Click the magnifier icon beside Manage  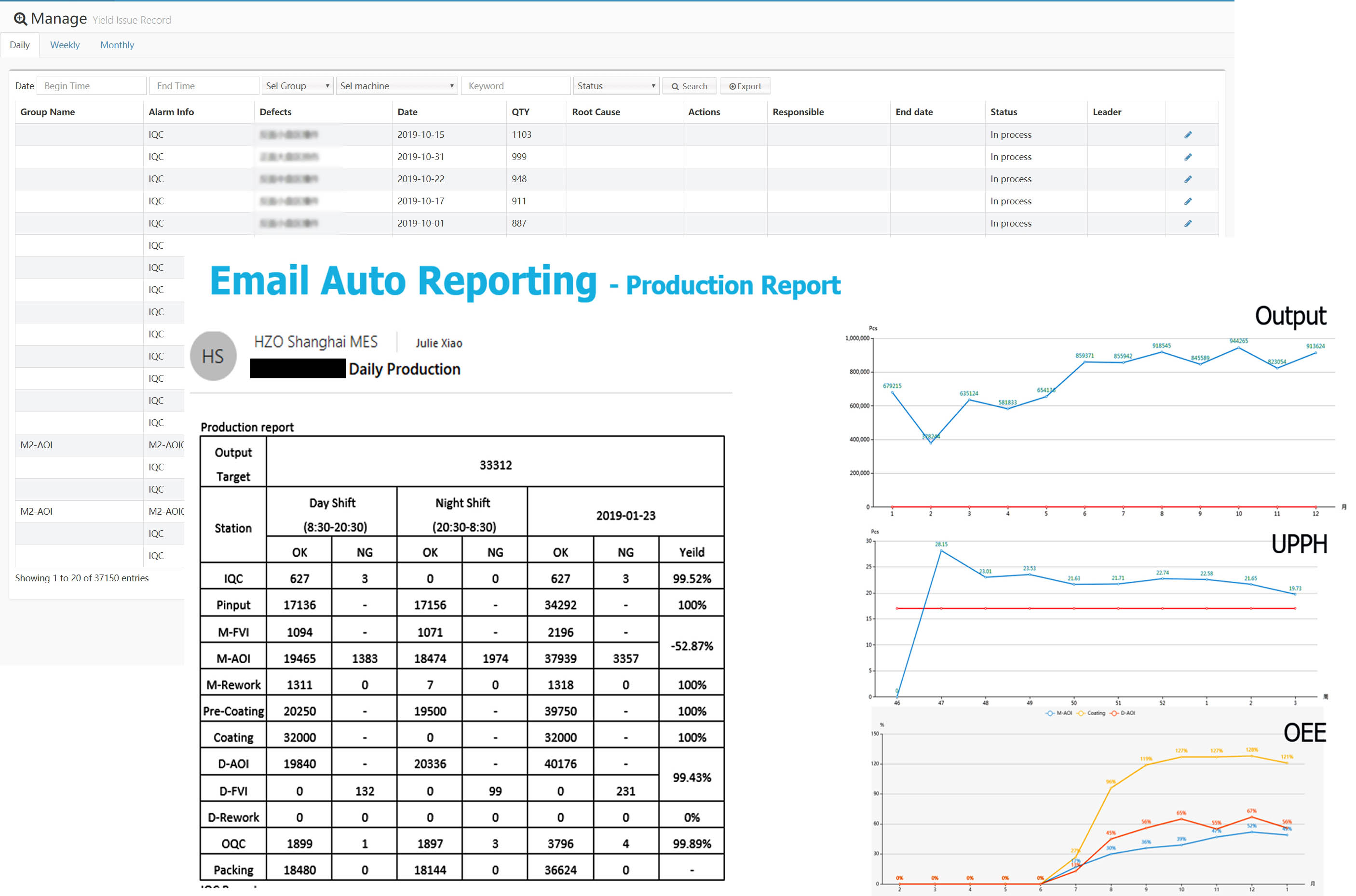(x=20, y=19)
